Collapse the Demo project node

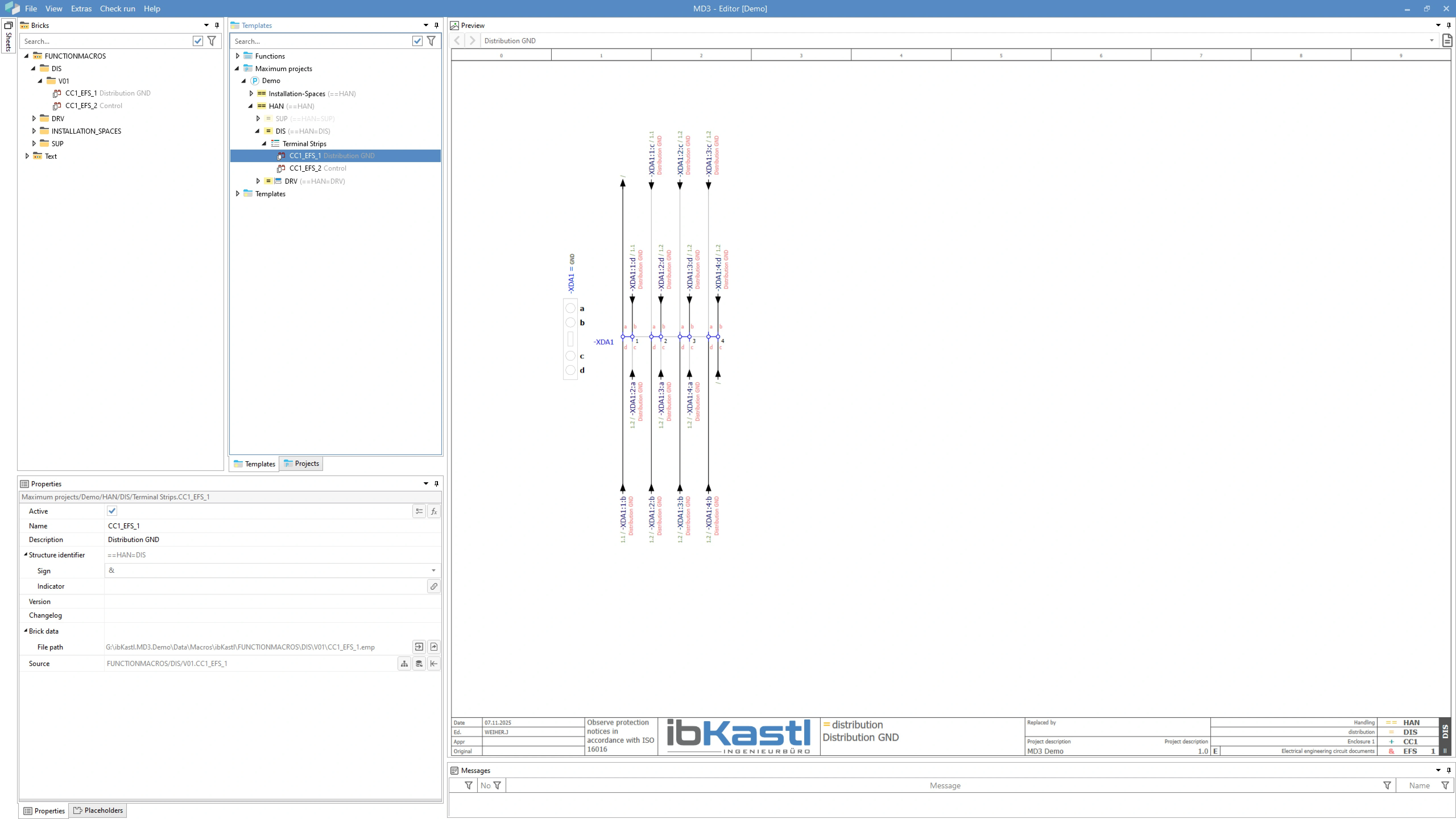[244, 81]
